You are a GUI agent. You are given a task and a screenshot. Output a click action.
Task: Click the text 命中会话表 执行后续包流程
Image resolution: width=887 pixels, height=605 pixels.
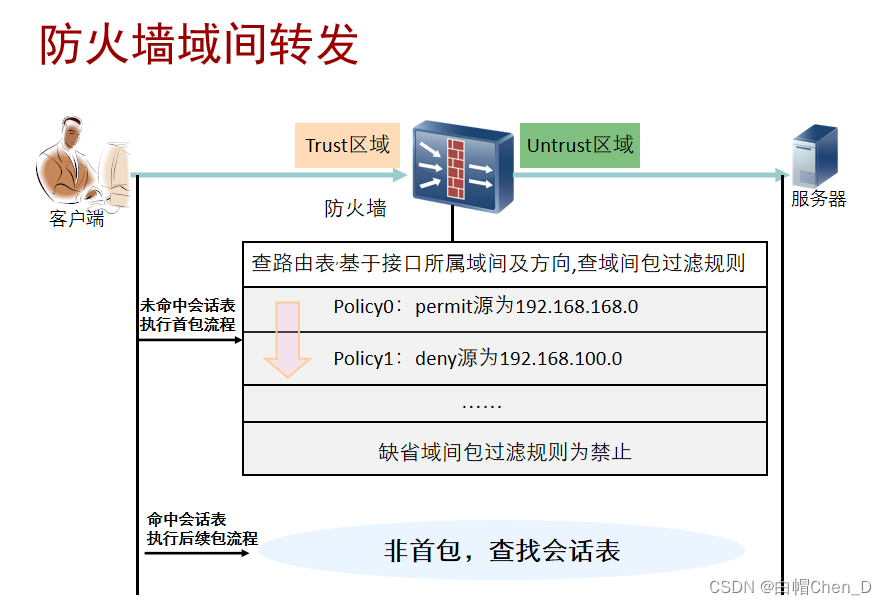tap(202, 529)
